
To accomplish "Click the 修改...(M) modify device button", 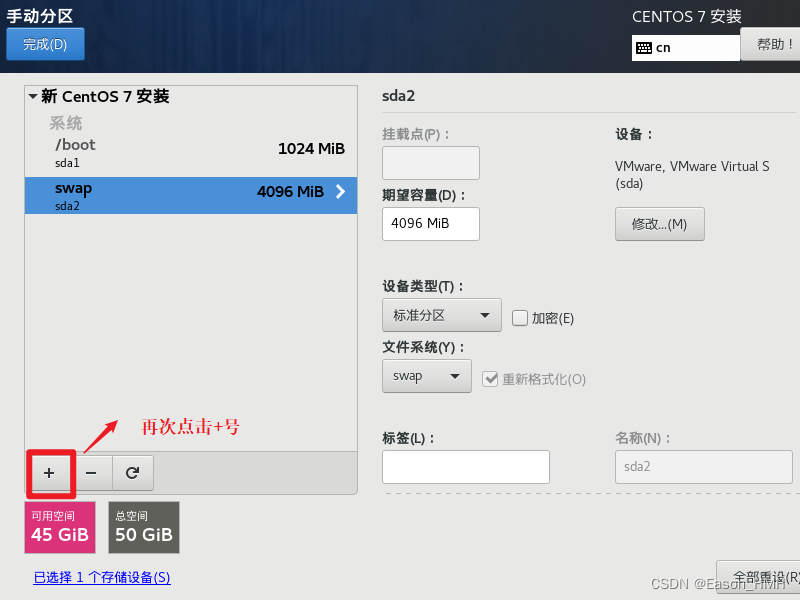I will pyautogui.click(x=660, y=224).
